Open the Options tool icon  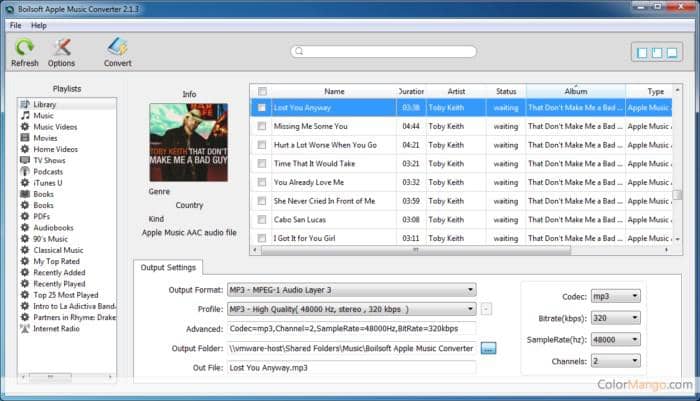(61, 47)
